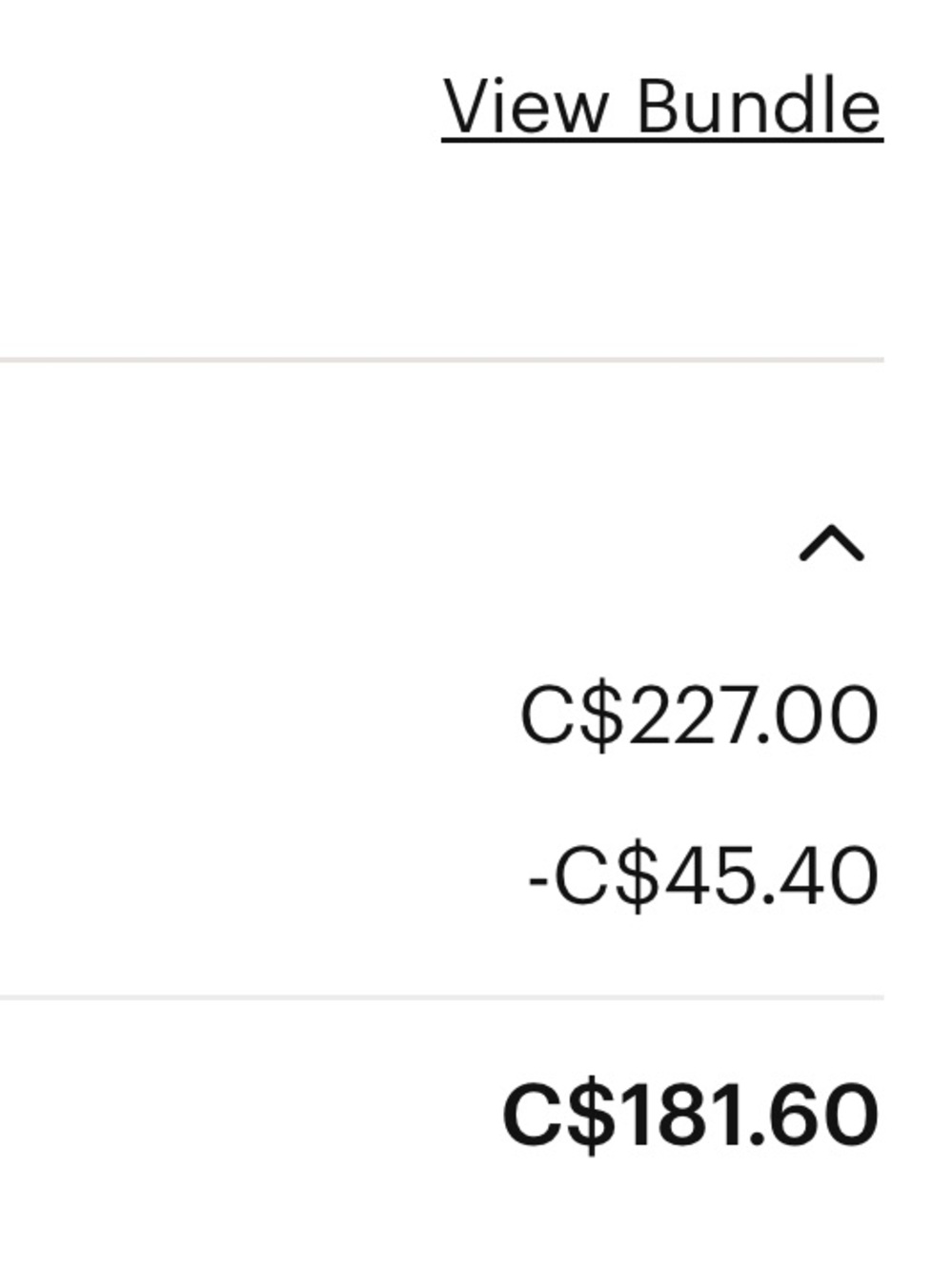Click the divider line above C$181.60
This screenshot has width=952, height=1270.
pyautogui.click(x=442, y=997)
